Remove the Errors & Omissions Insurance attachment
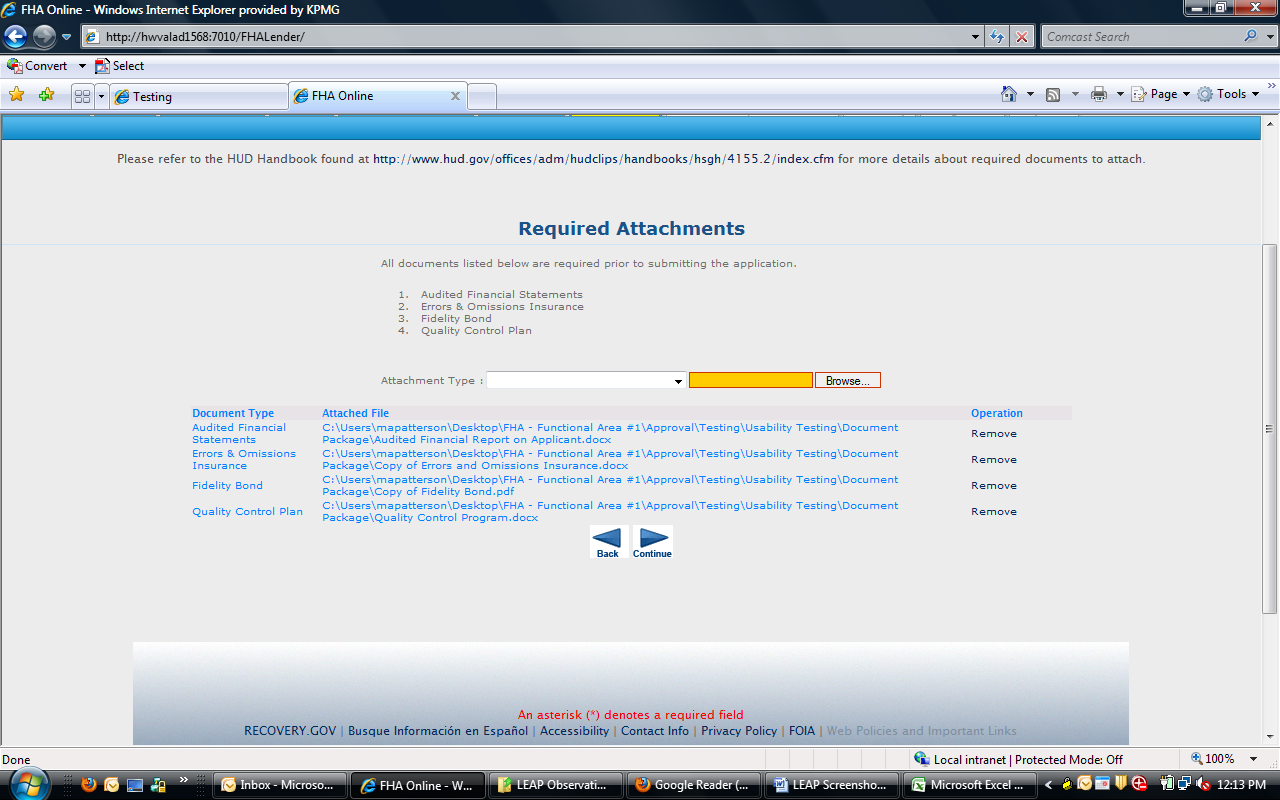 click(994, 460)
